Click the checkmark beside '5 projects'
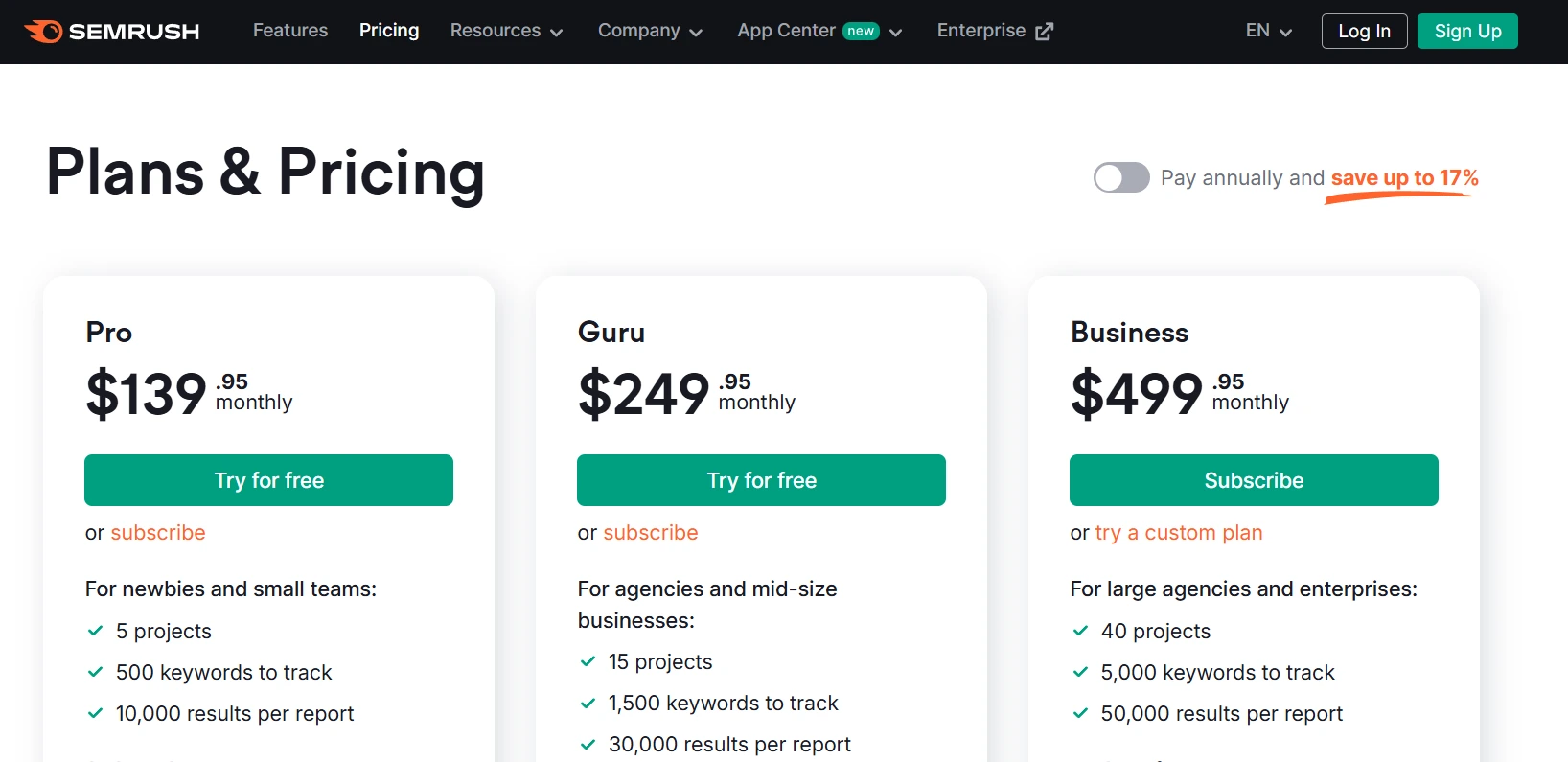Screen dimensions: 1568x762 click(x=95, y=631)
